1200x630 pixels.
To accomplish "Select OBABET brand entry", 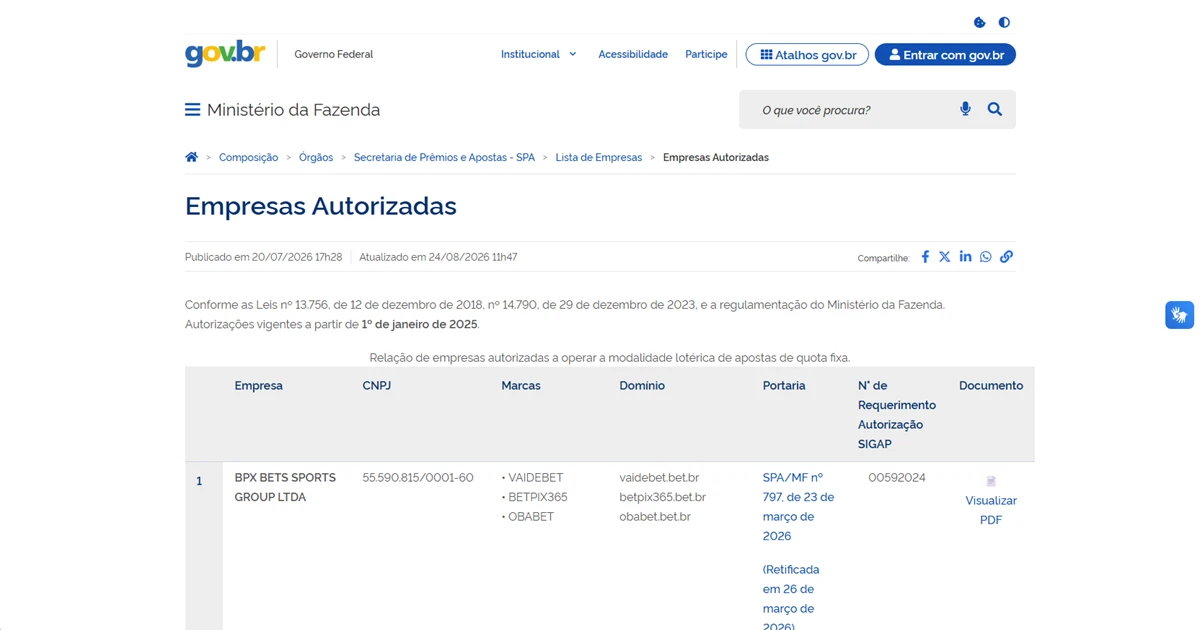I will coord(528,517).
